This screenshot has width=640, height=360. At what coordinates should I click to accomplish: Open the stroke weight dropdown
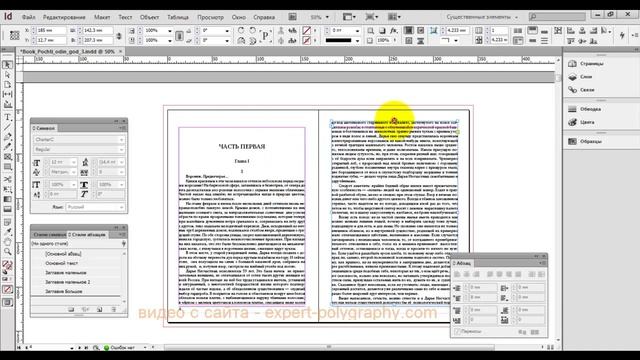357,31
